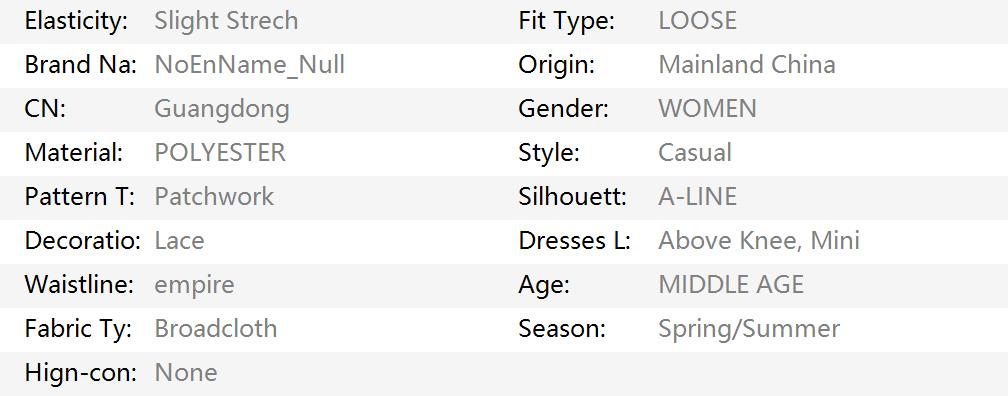1008x396 pixels.
Task: Select the Slight Strech value
Action: coord(226,21)
